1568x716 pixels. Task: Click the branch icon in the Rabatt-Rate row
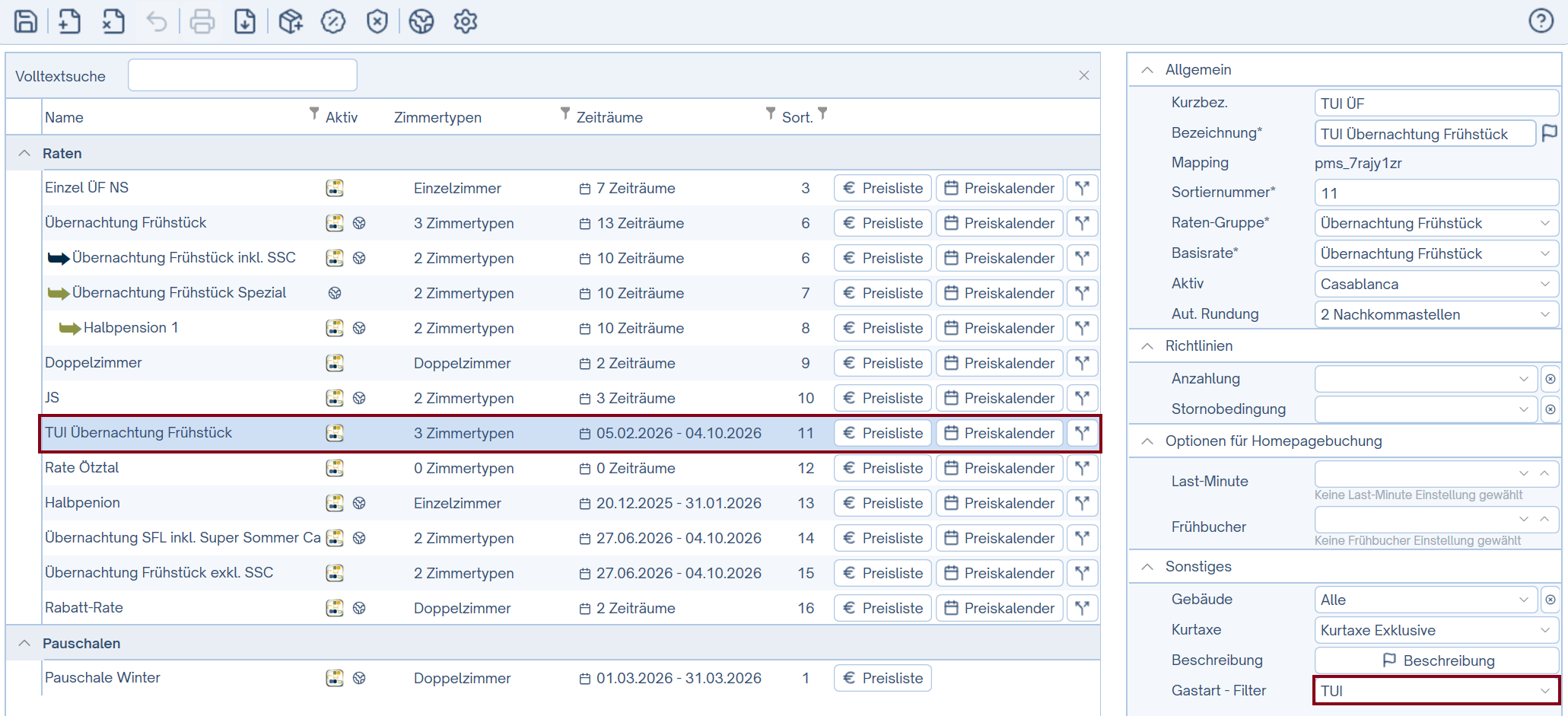[1083, 608]
